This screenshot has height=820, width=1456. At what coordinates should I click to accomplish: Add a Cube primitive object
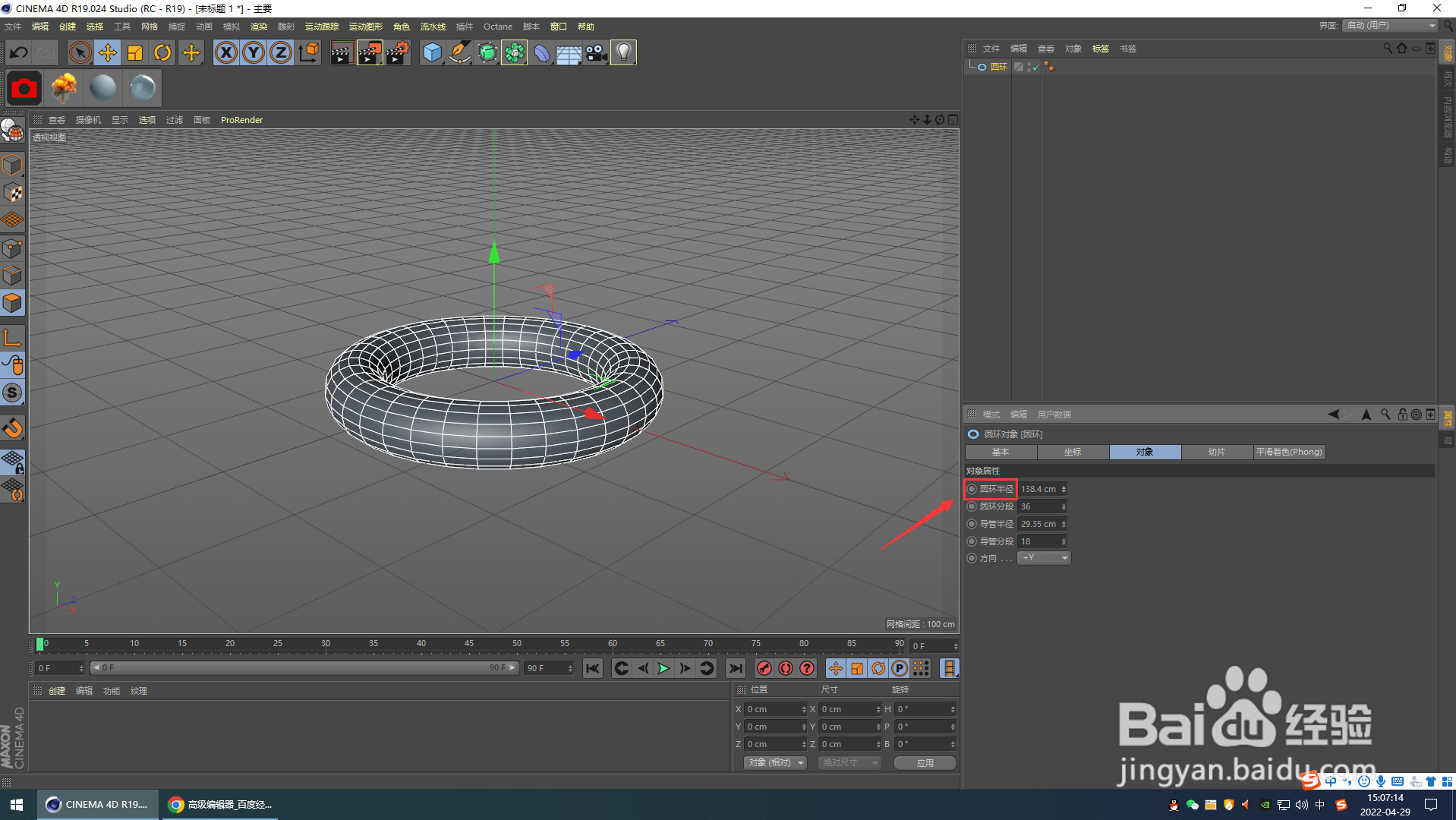[432, 52]
